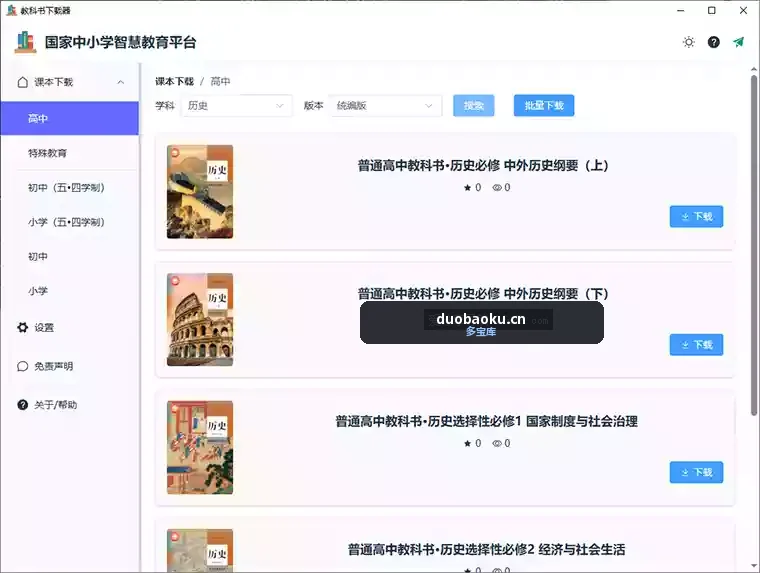Click cover thumbnail of 经济与社会生活
This screenshot has height=573, width=760.
point(200,551)
